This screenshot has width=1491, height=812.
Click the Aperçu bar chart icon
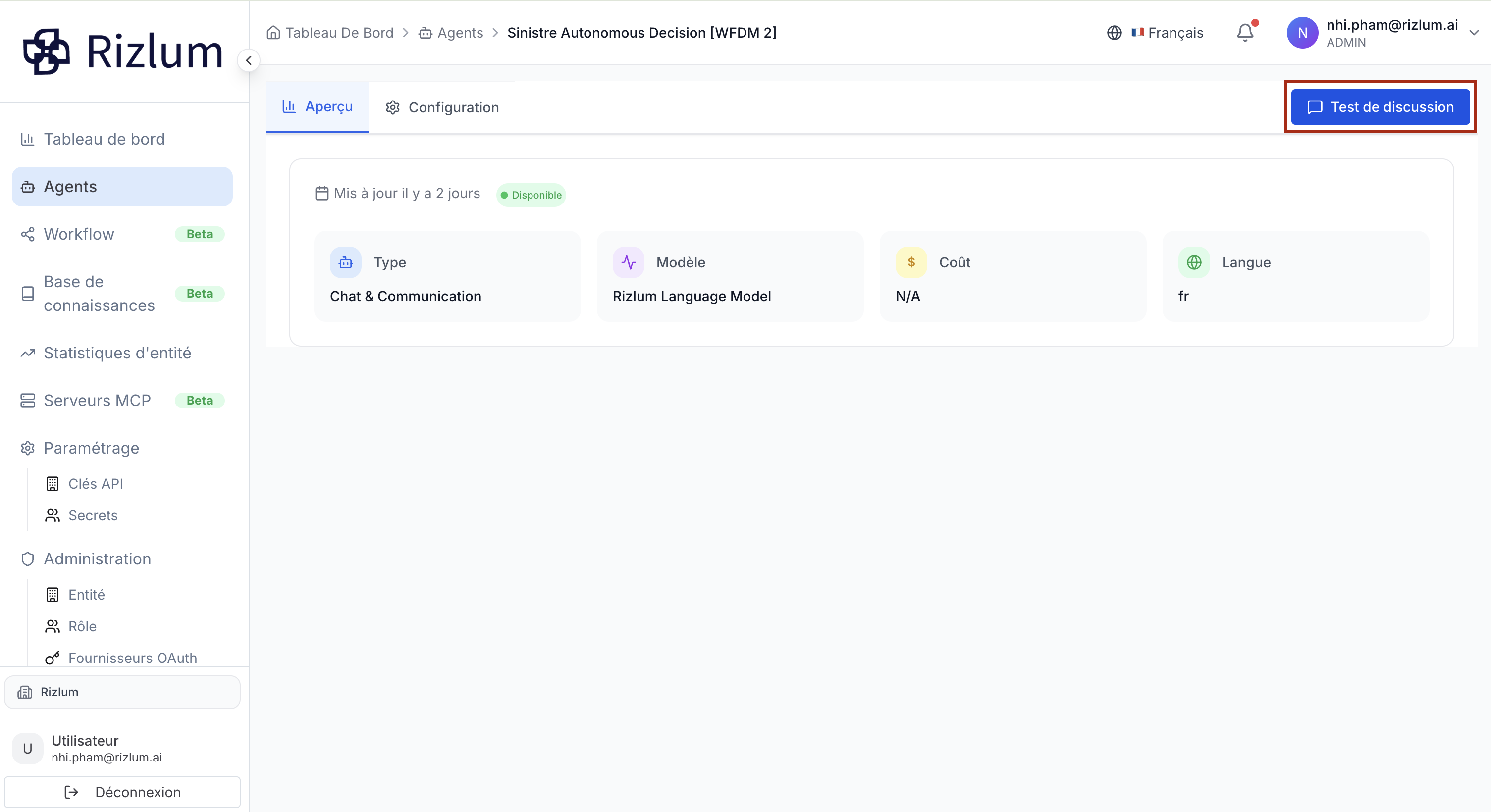(x=289, y=106)
